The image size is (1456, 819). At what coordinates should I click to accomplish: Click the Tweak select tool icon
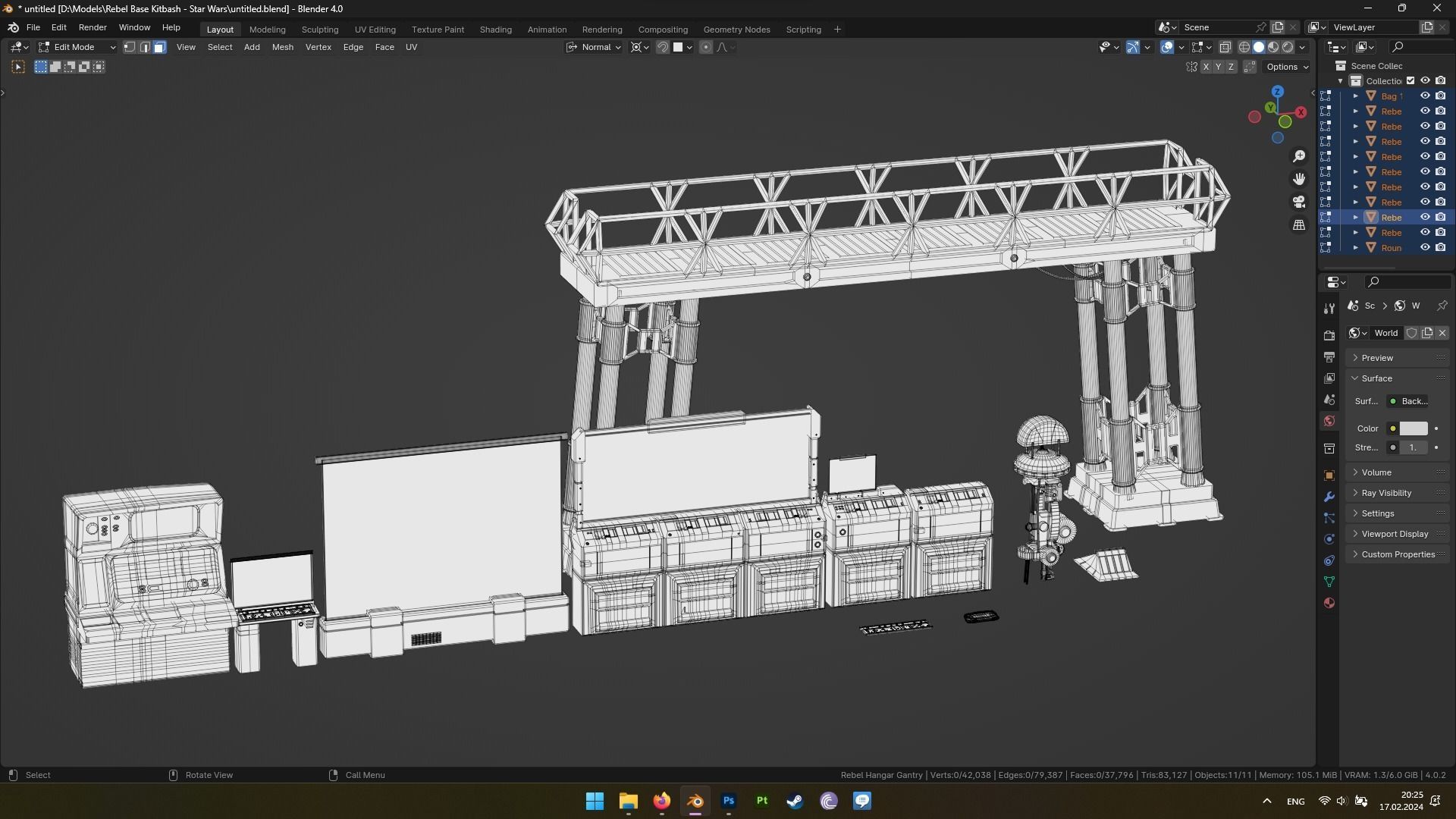tap(18, 67)
